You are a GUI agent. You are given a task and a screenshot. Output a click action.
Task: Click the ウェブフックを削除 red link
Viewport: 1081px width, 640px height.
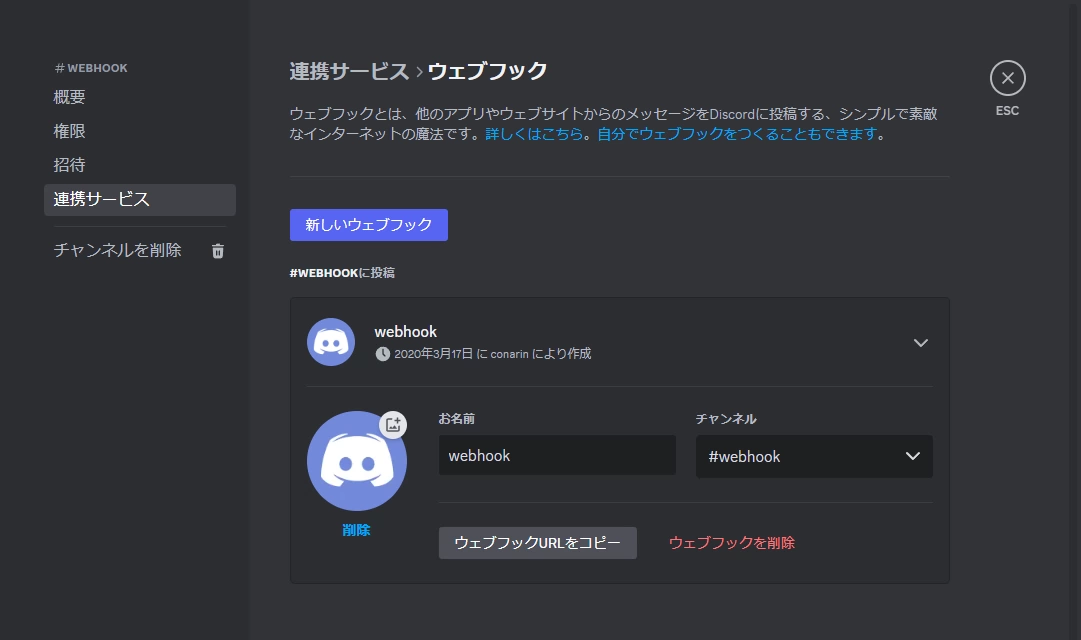click(731, 542)
